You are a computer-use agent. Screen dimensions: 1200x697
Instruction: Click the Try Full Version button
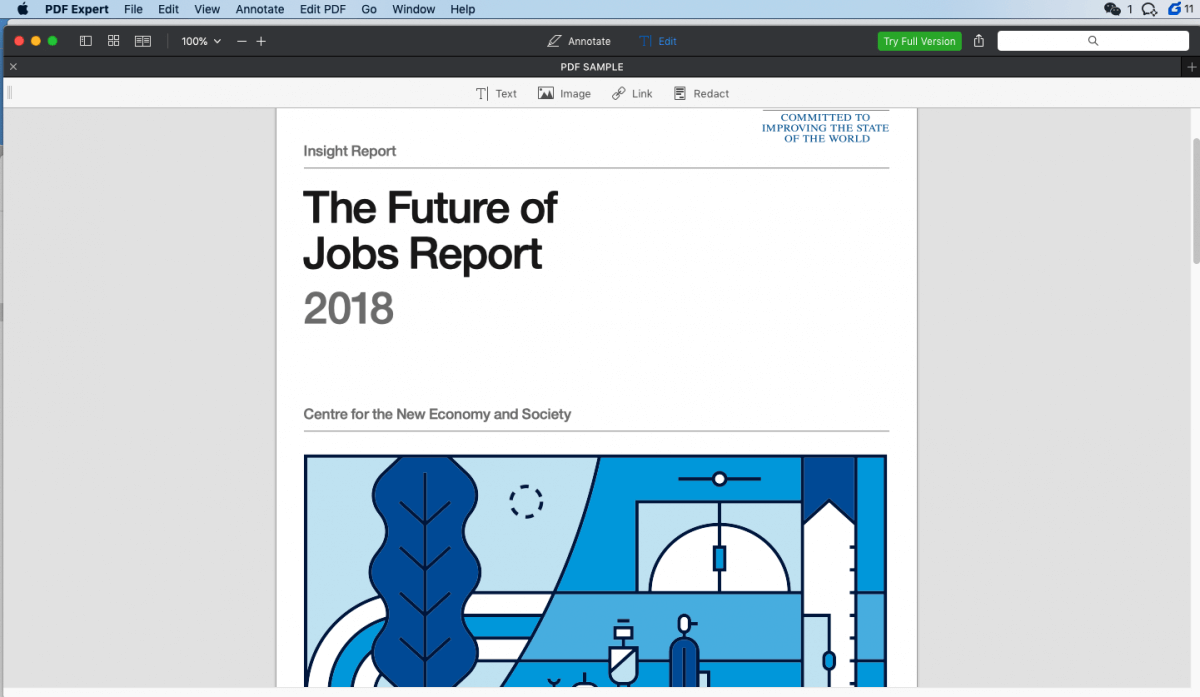919,41
